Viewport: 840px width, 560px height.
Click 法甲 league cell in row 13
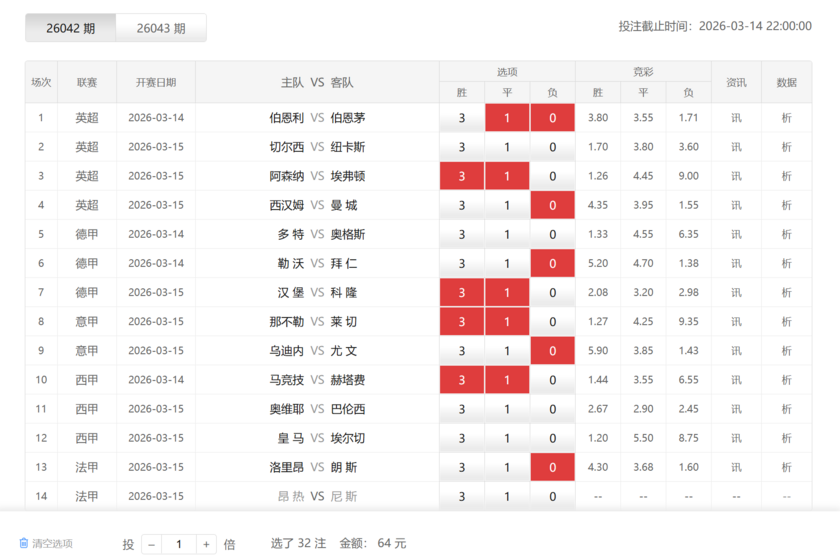pos(87,467)
